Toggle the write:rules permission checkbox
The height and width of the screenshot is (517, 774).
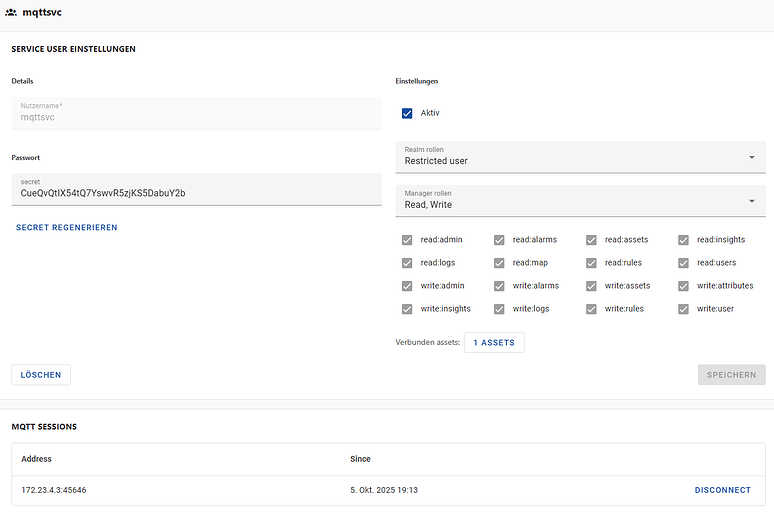pos(591,309)
